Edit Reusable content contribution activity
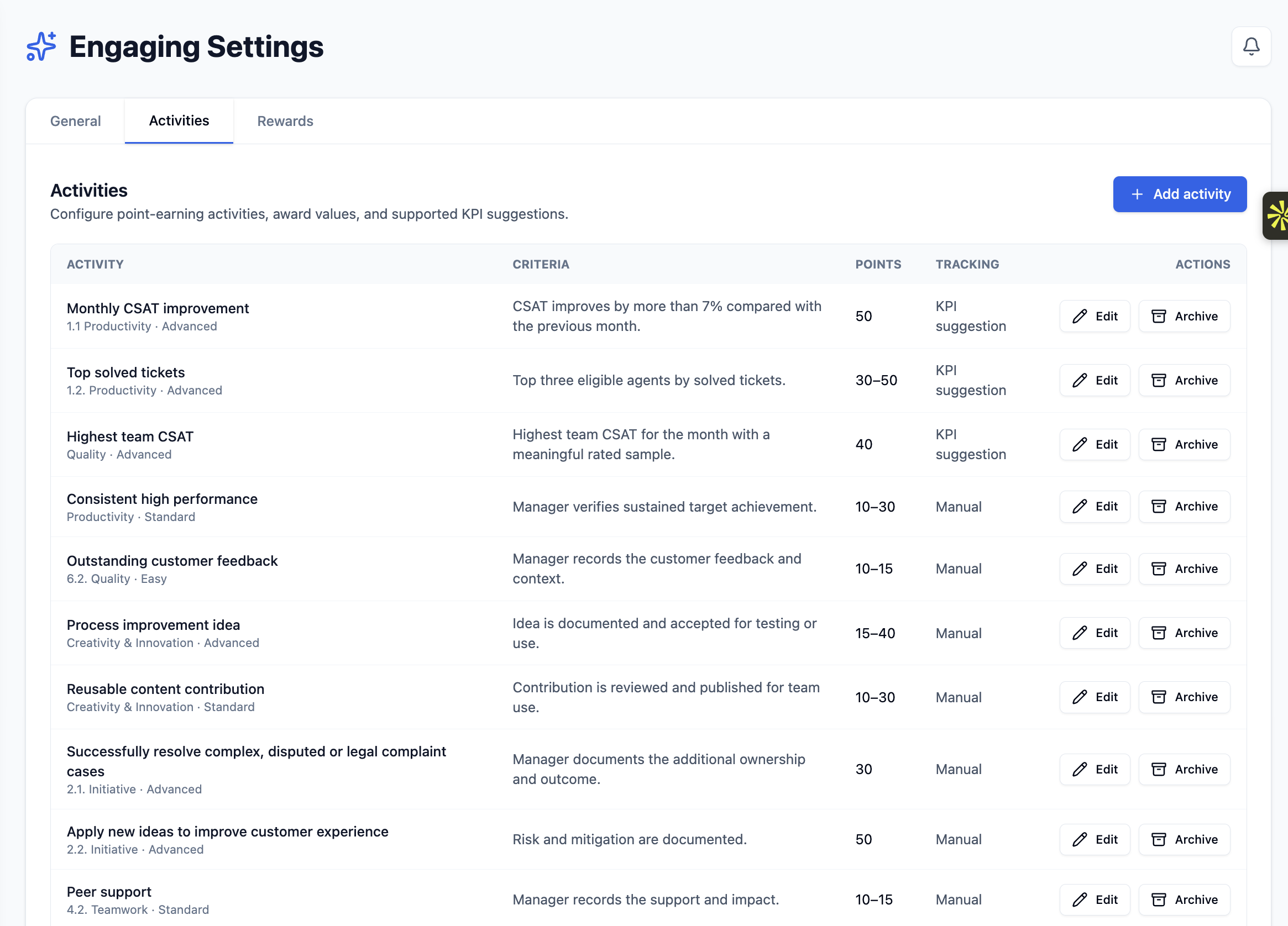The width and height of the screenshot is (1288, 926). point(1095,697)
